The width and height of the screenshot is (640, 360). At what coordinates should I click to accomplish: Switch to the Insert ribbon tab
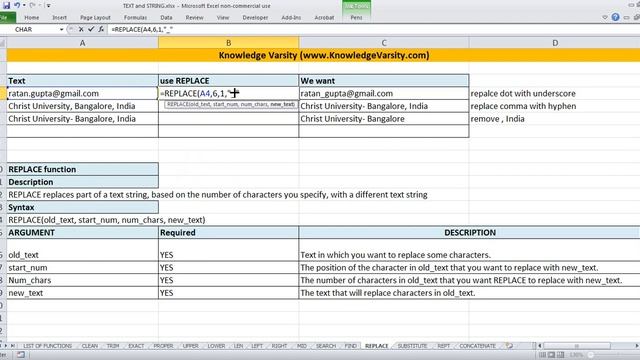pos(60,18)
